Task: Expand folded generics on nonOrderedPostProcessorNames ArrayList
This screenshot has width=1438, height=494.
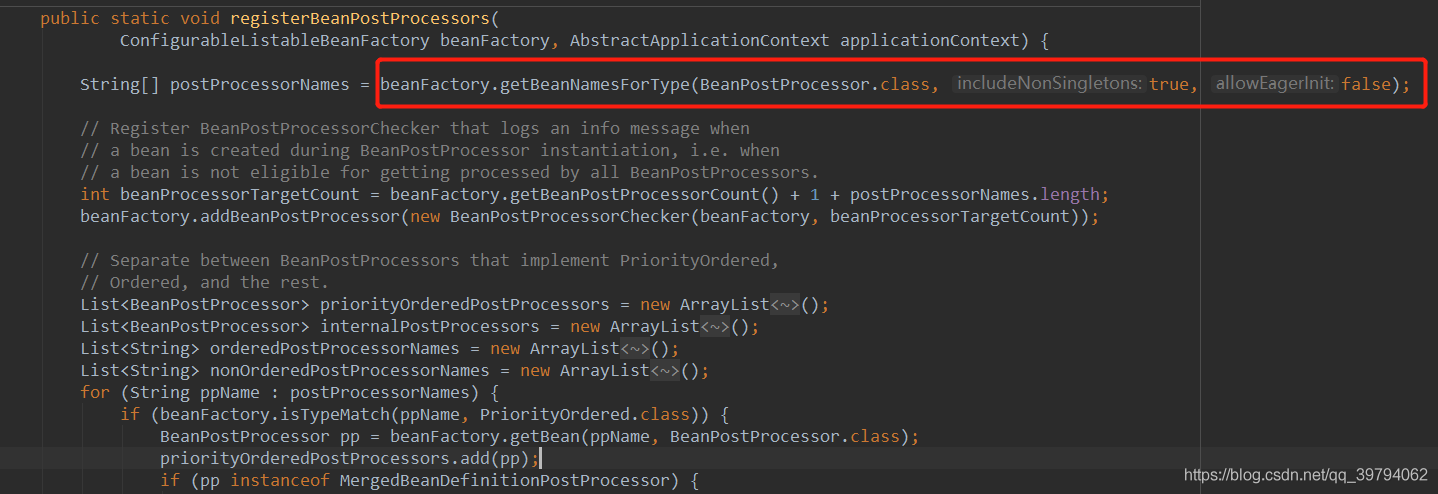Action: (665, 370)
